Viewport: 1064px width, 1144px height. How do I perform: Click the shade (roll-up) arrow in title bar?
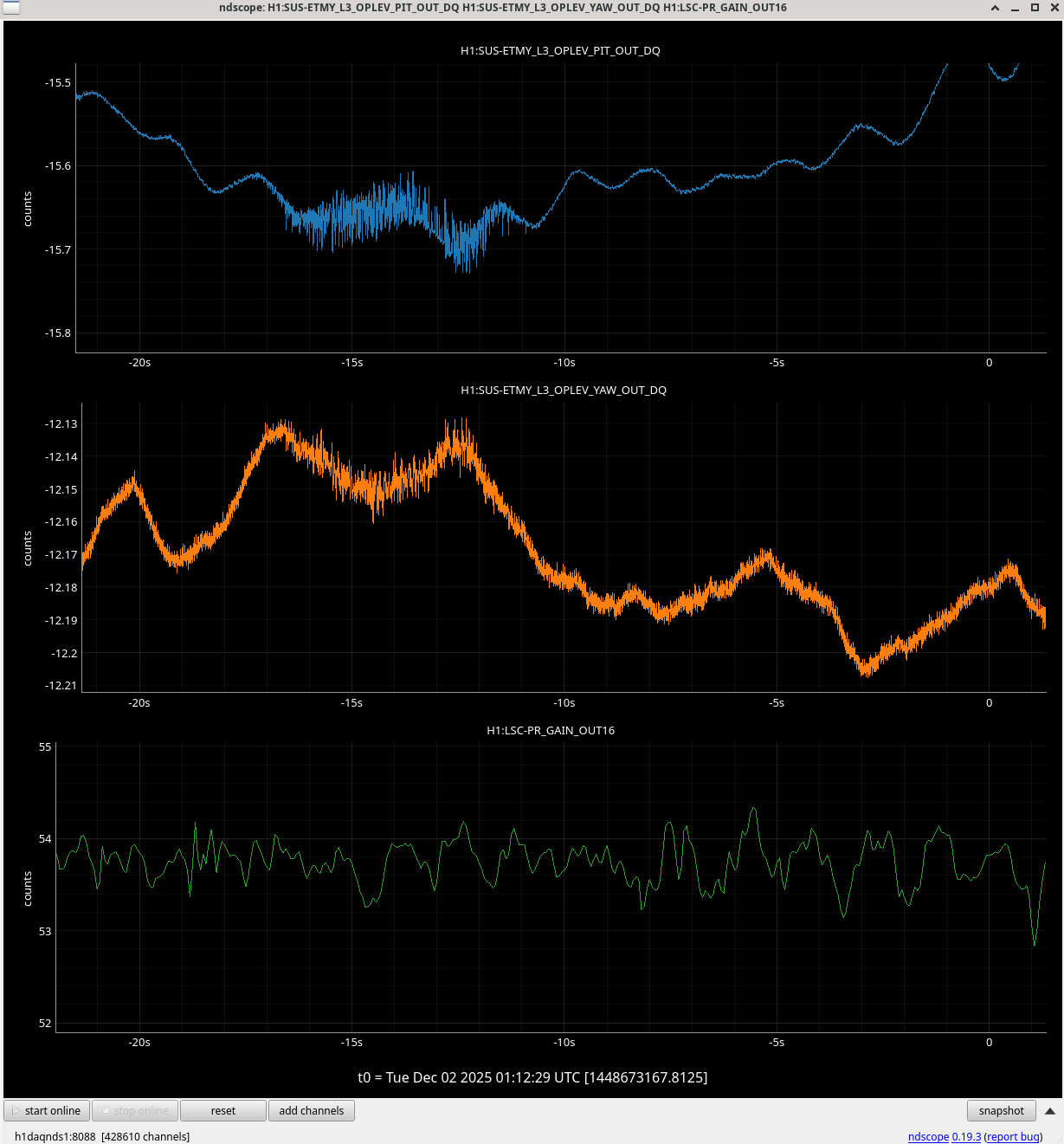click(995, 8)
